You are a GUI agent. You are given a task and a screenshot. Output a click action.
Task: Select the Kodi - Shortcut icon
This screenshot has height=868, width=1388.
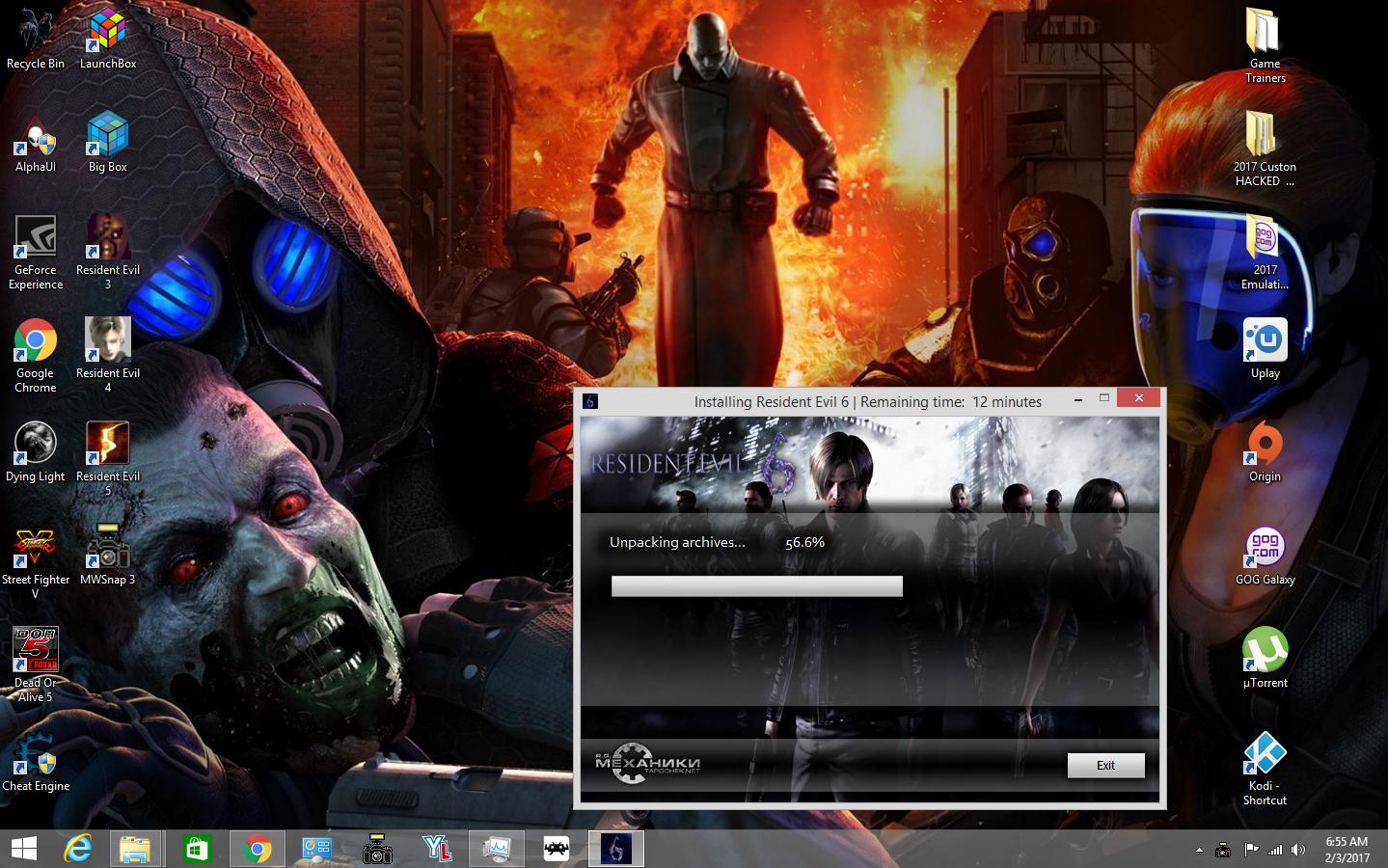1265,769
